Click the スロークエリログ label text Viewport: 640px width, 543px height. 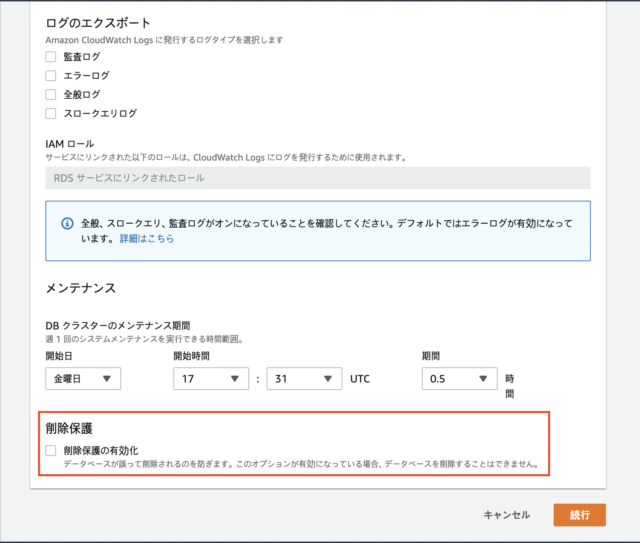point(100,113)
